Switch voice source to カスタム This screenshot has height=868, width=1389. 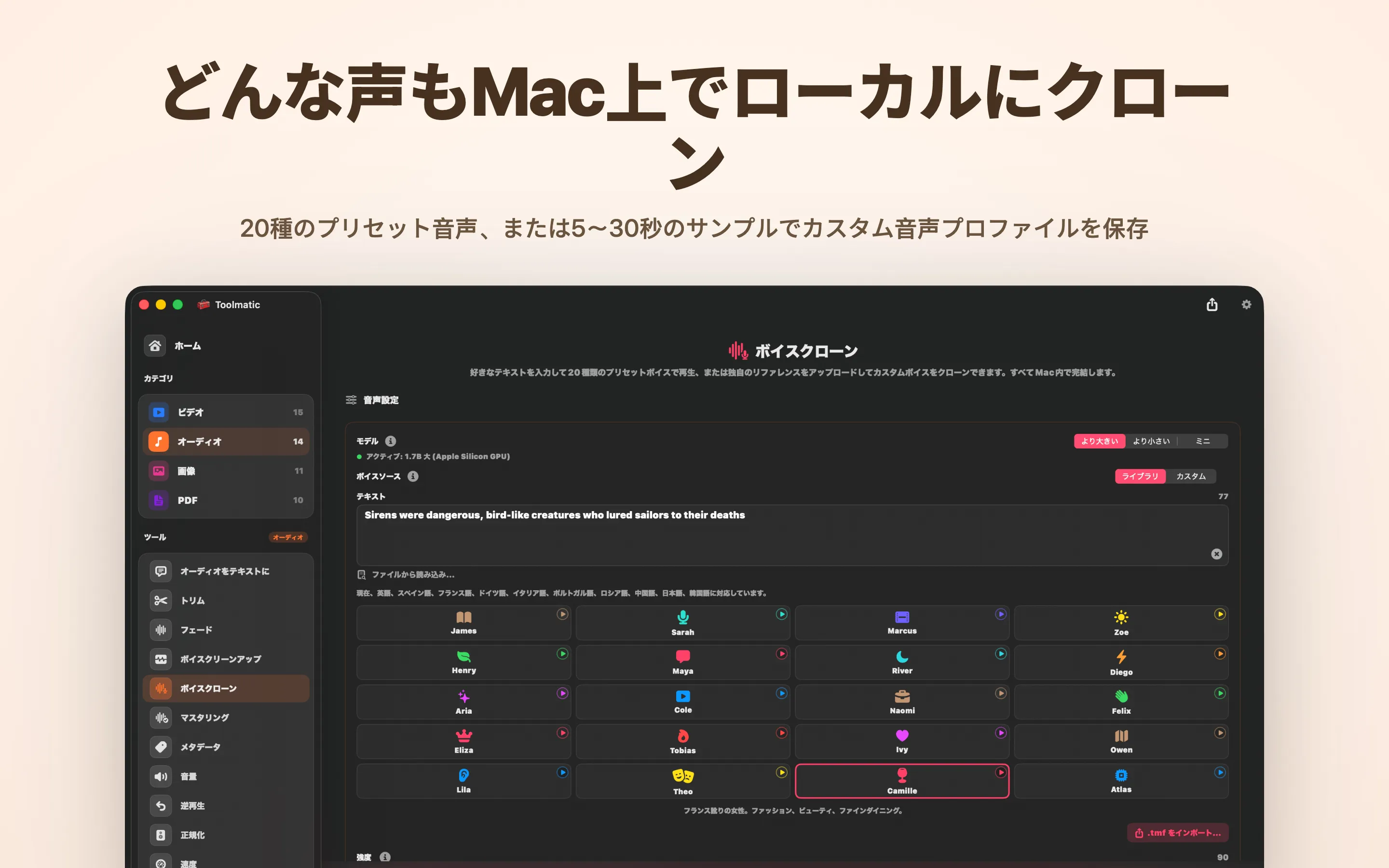pyautogui.click(x=1191, y=476)
